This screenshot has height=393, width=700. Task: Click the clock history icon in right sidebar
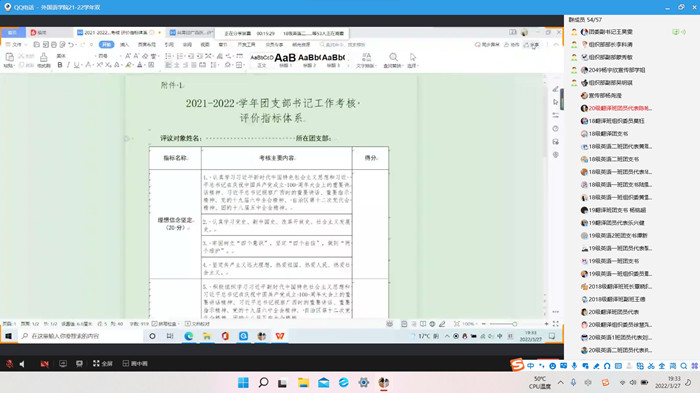tap(555, 129)
